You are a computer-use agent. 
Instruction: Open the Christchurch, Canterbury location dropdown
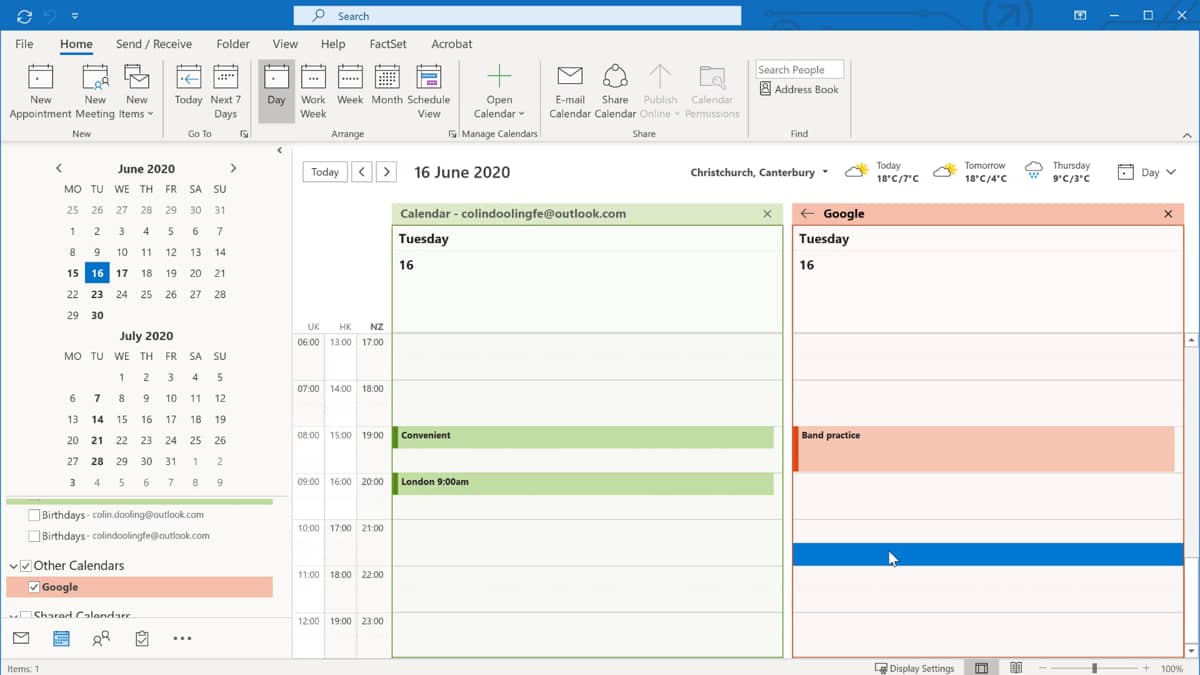point(760,172)
